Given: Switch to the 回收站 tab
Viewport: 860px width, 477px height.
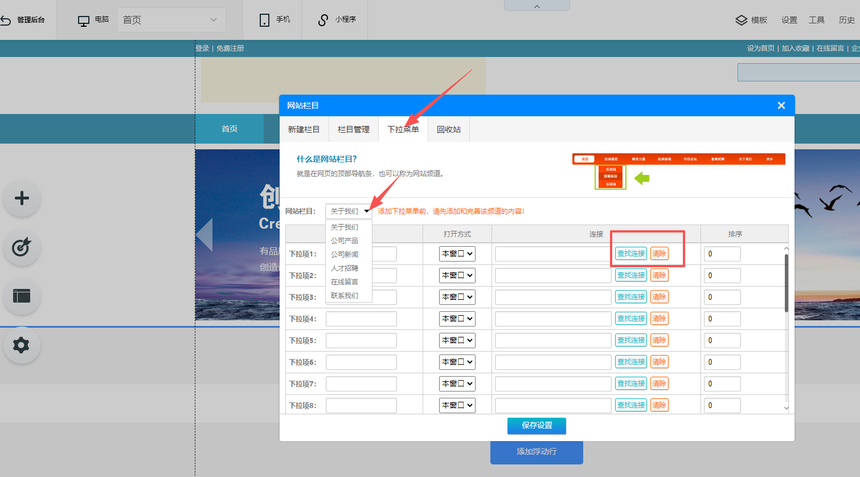Looking at the screenshot, I should (x=450, y=130).
